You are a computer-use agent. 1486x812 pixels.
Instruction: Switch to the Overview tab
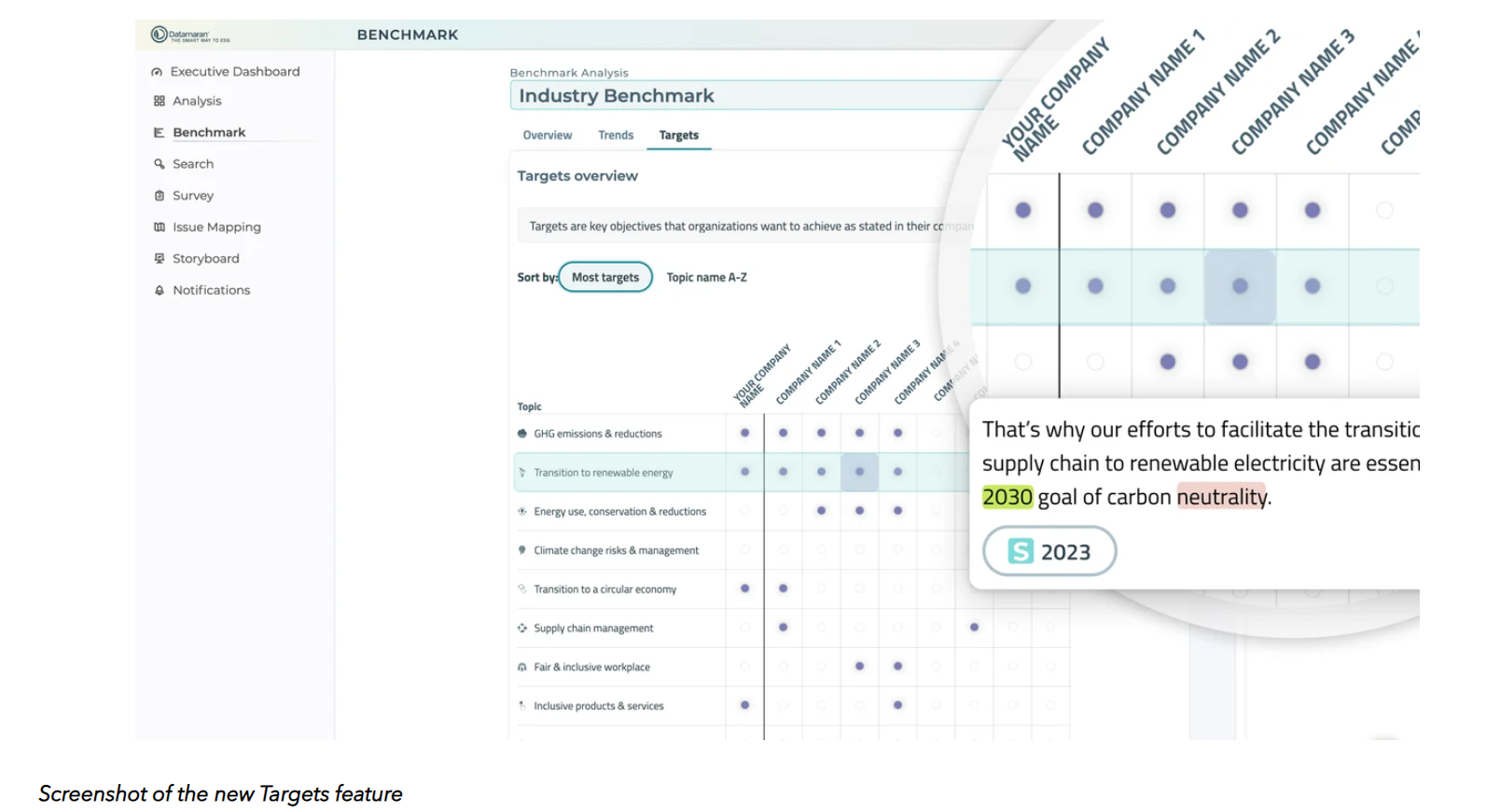click(x=548, y=135)
